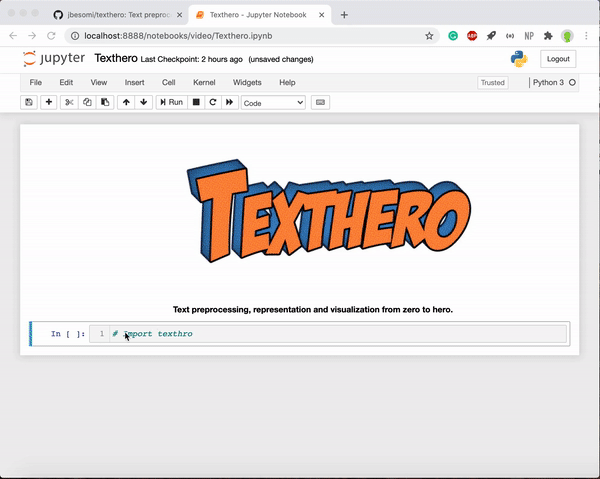
Task: Insert a cell below with plus icon
Action: [48, 102]
